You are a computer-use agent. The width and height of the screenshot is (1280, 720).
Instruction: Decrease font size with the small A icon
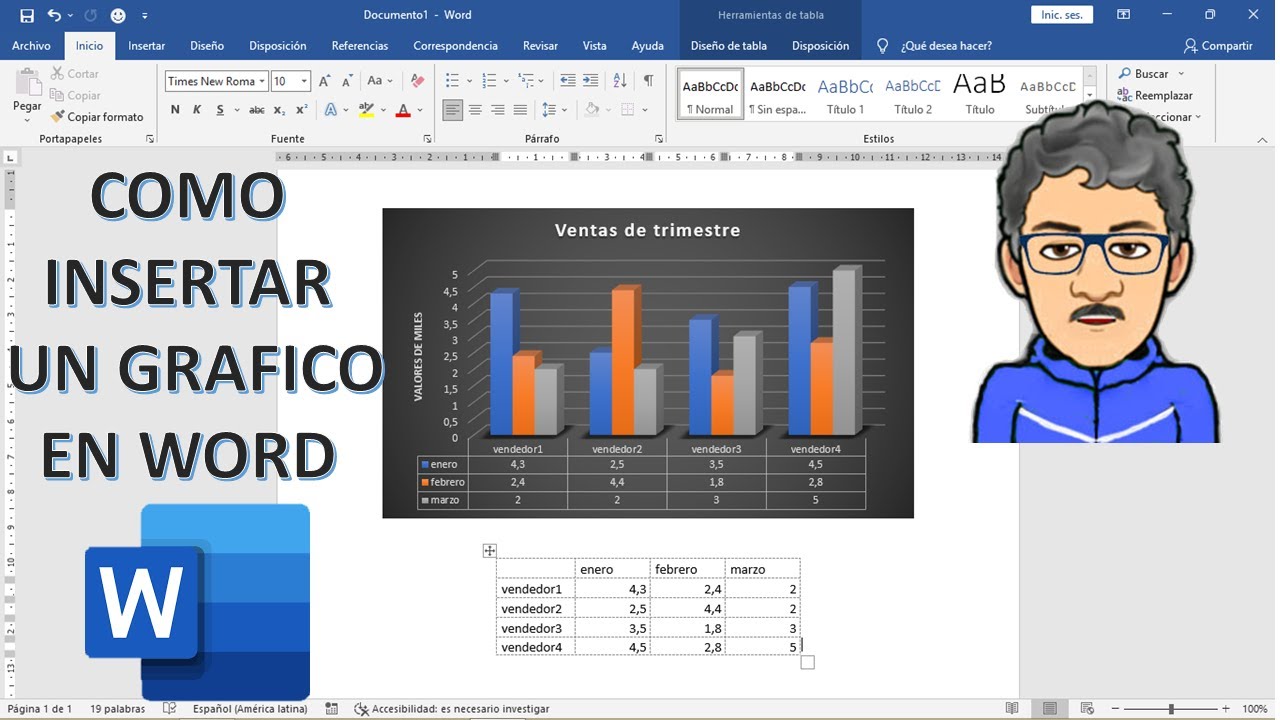(347, 81)
